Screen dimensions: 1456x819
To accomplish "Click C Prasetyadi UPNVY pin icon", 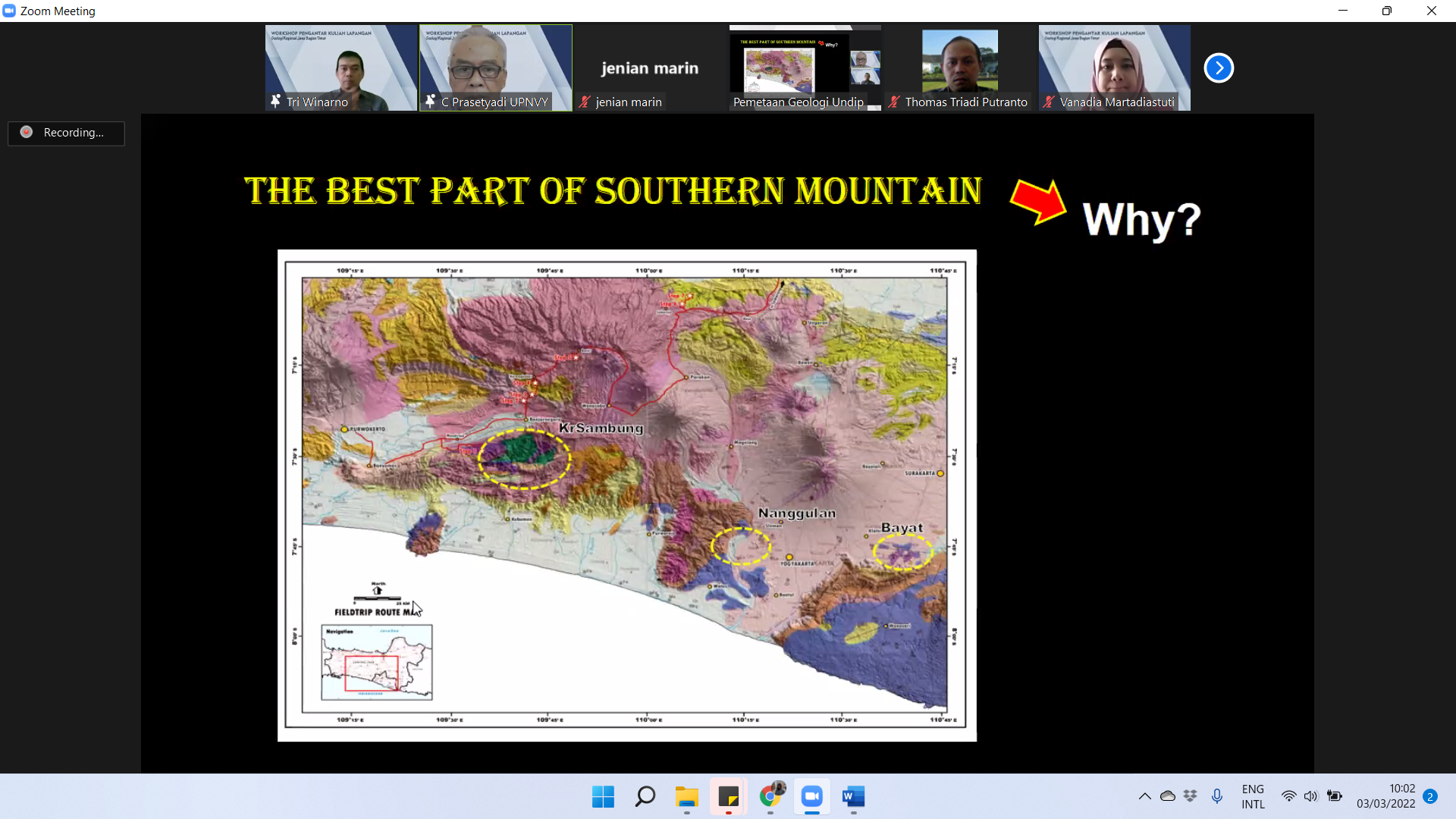I will click(x=431, y=101).
